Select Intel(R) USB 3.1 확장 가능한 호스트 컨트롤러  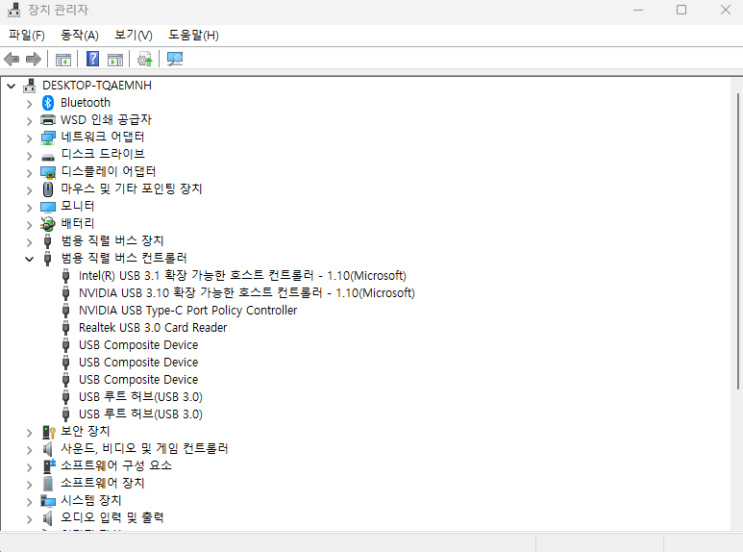(x=243, y=276)
